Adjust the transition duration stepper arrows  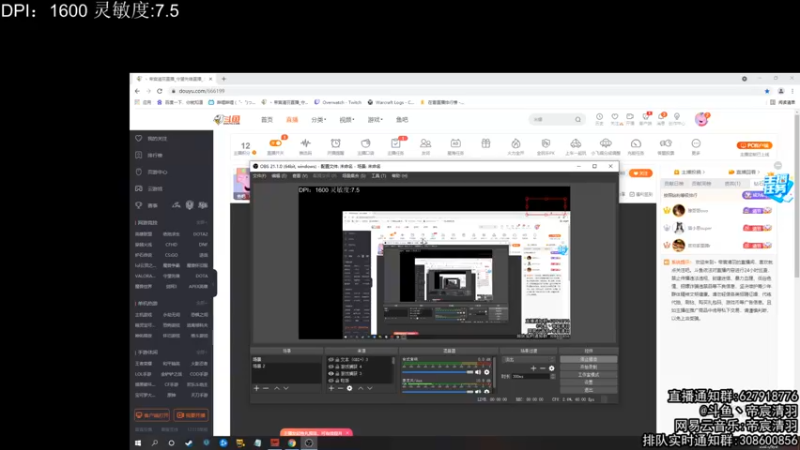tap(553, 376)
